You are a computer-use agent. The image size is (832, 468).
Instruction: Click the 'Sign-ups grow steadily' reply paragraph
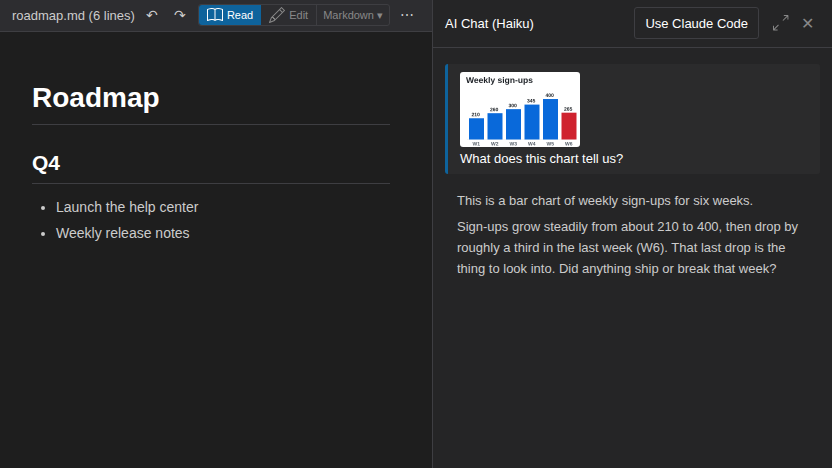click(x=628, y=248)
